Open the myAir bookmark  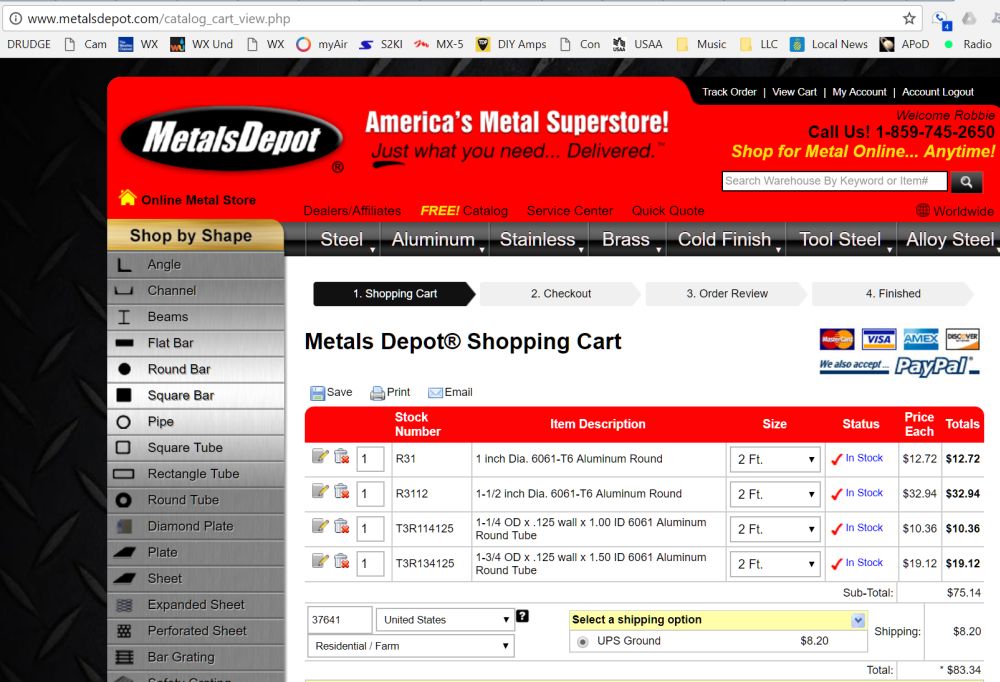(322, 44)
